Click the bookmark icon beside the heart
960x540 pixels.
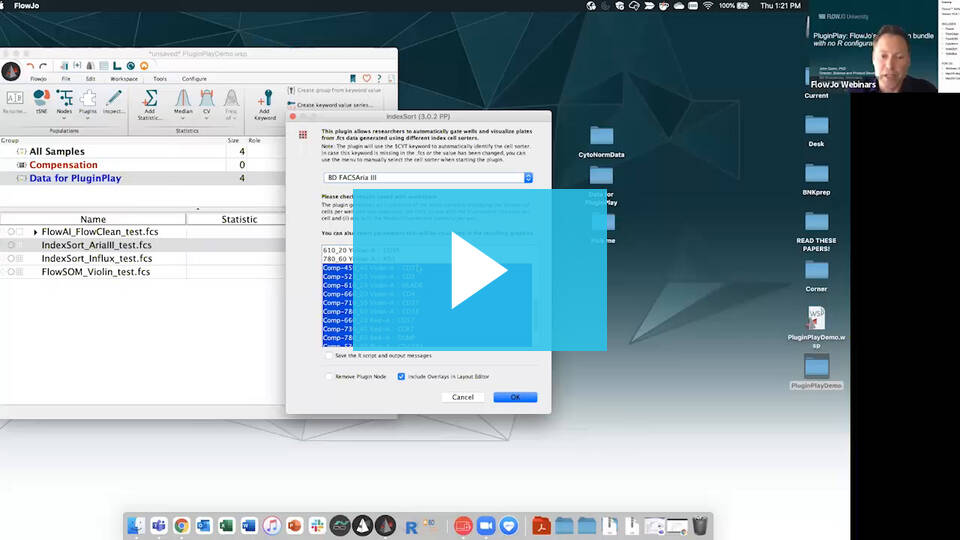[353, 78]
